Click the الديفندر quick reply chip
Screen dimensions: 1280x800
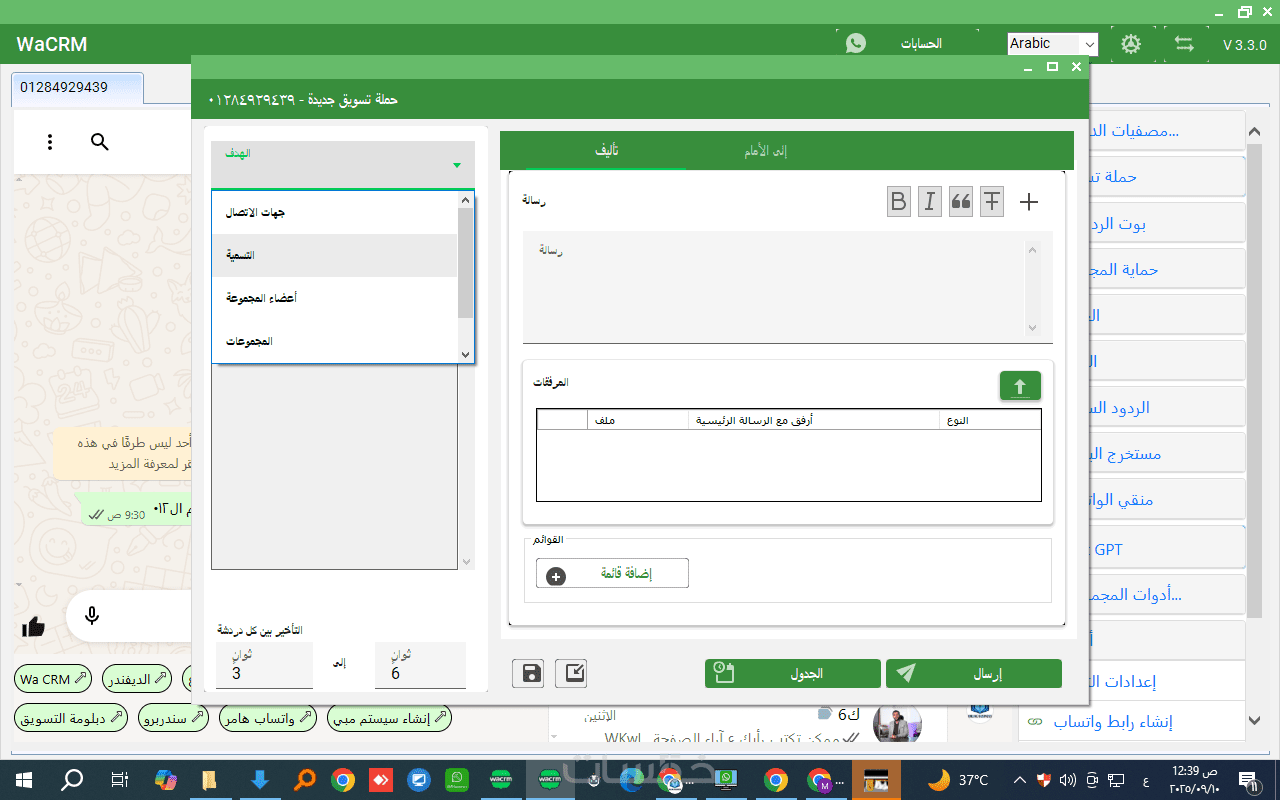[x=136, y=680]
